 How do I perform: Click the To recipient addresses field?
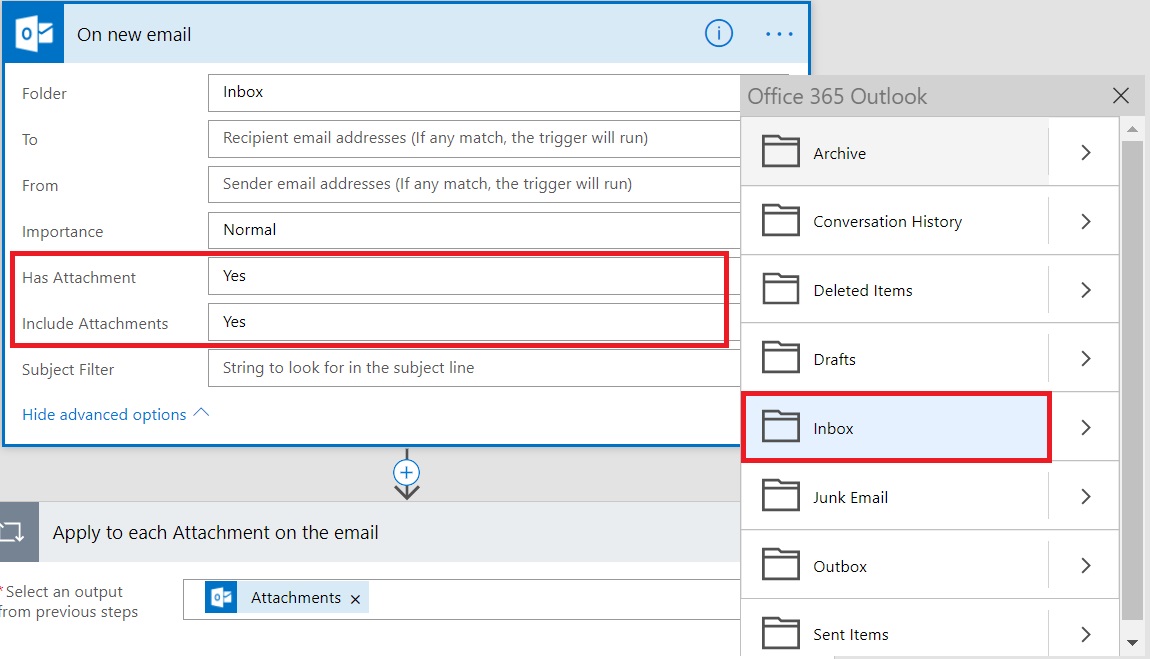point(474,139)
